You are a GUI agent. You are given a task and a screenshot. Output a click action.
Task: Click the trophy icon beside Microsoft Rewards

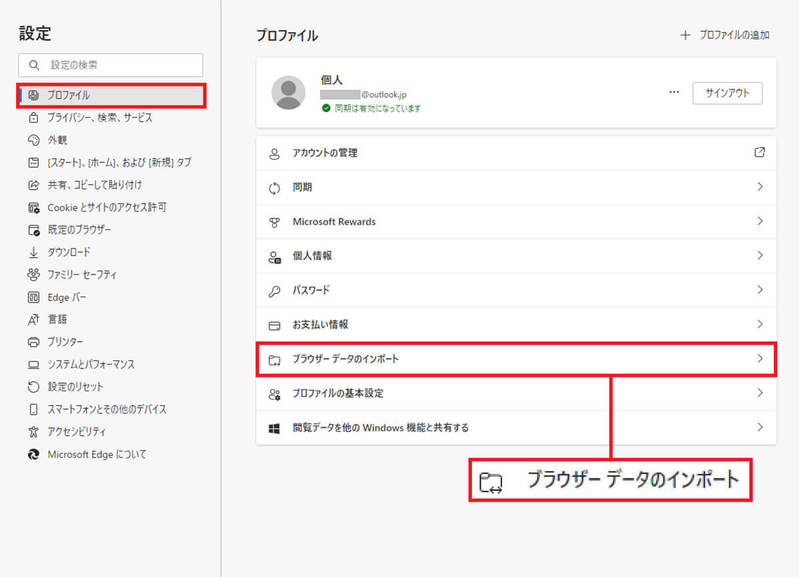point(274,222)
